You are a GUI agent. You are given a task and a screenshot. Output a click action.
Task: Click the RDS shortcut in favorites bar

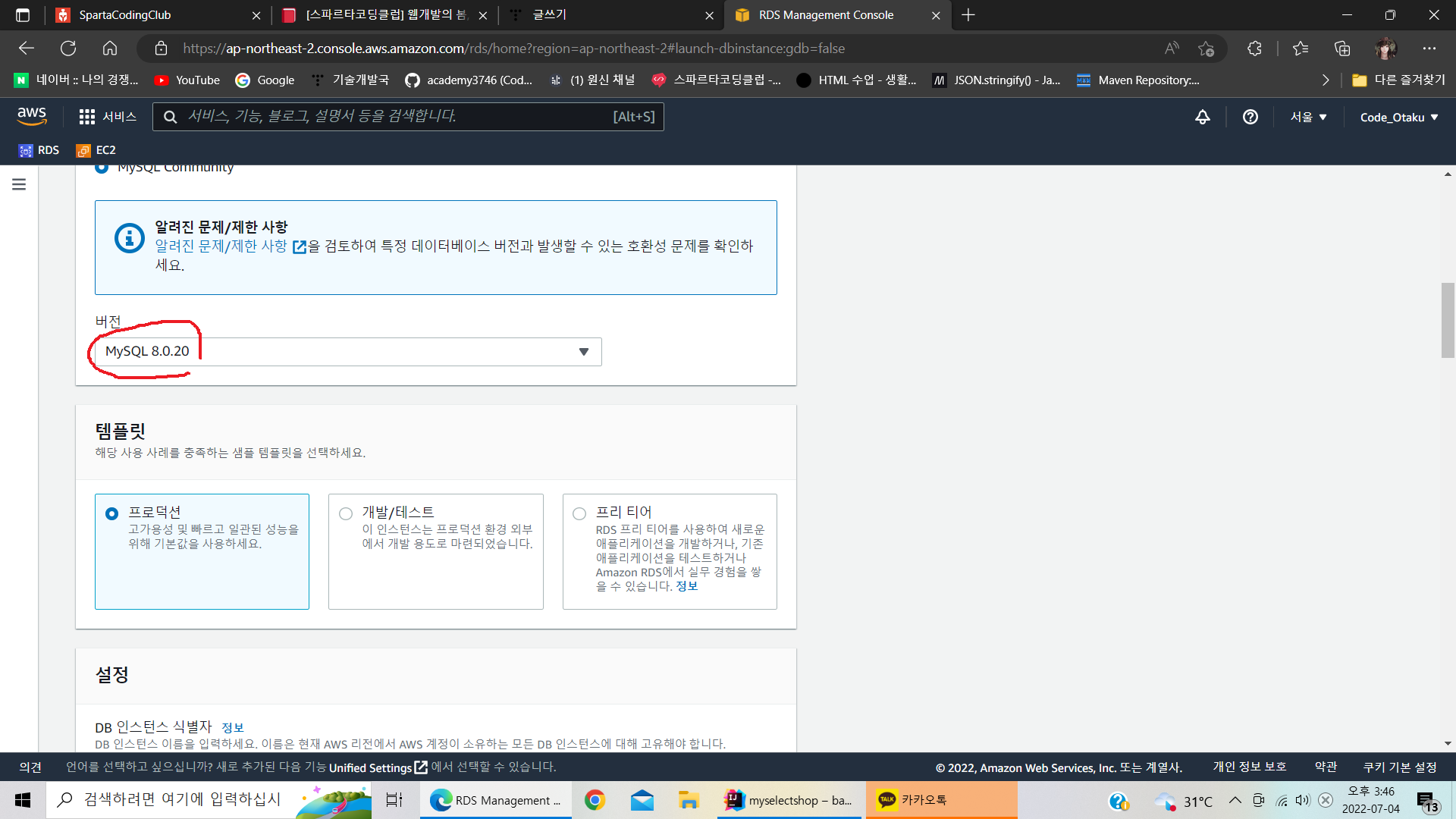tap(39, 150)
